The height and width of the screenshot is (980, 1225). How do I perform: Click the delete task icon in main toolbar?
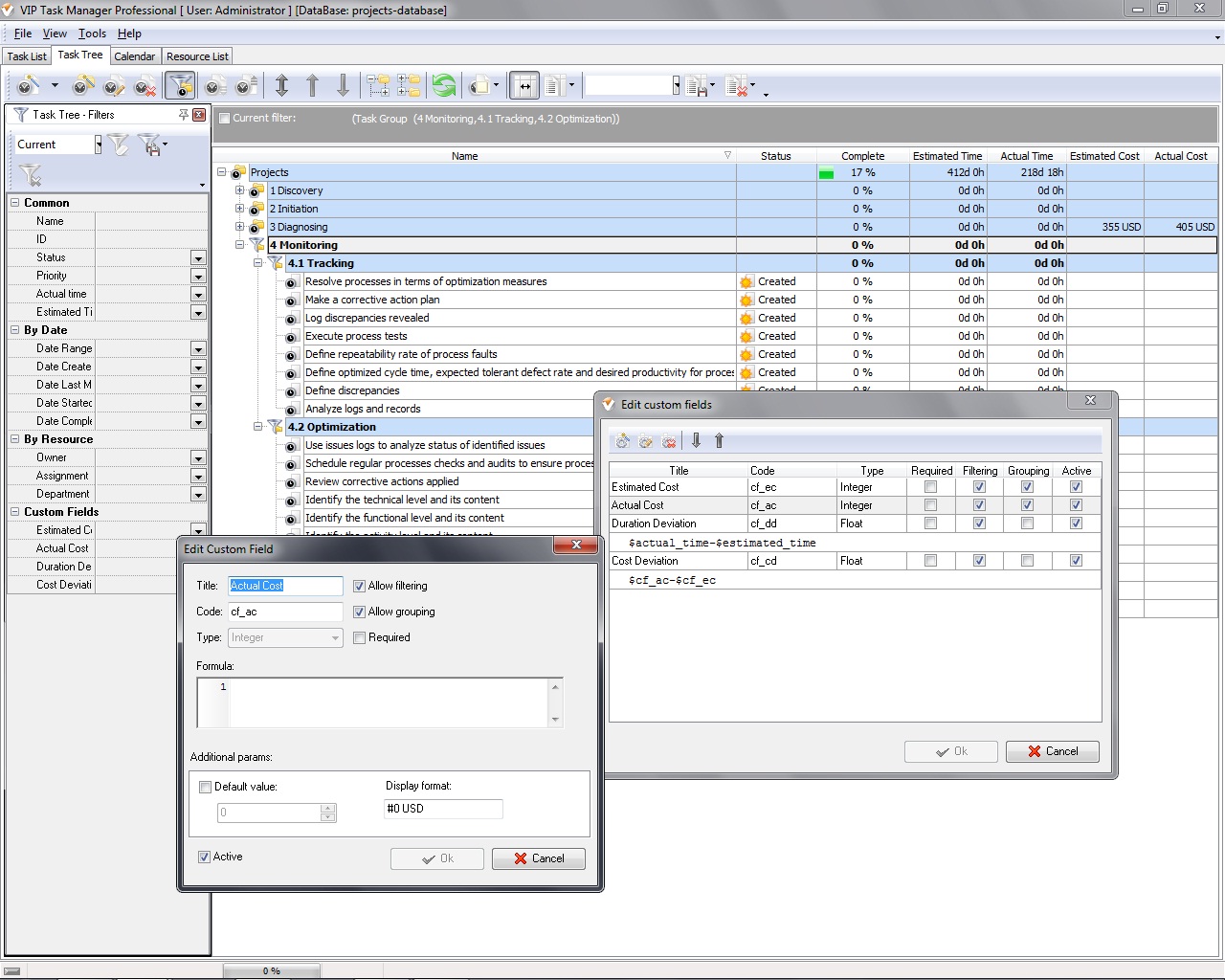click(145, 87)
